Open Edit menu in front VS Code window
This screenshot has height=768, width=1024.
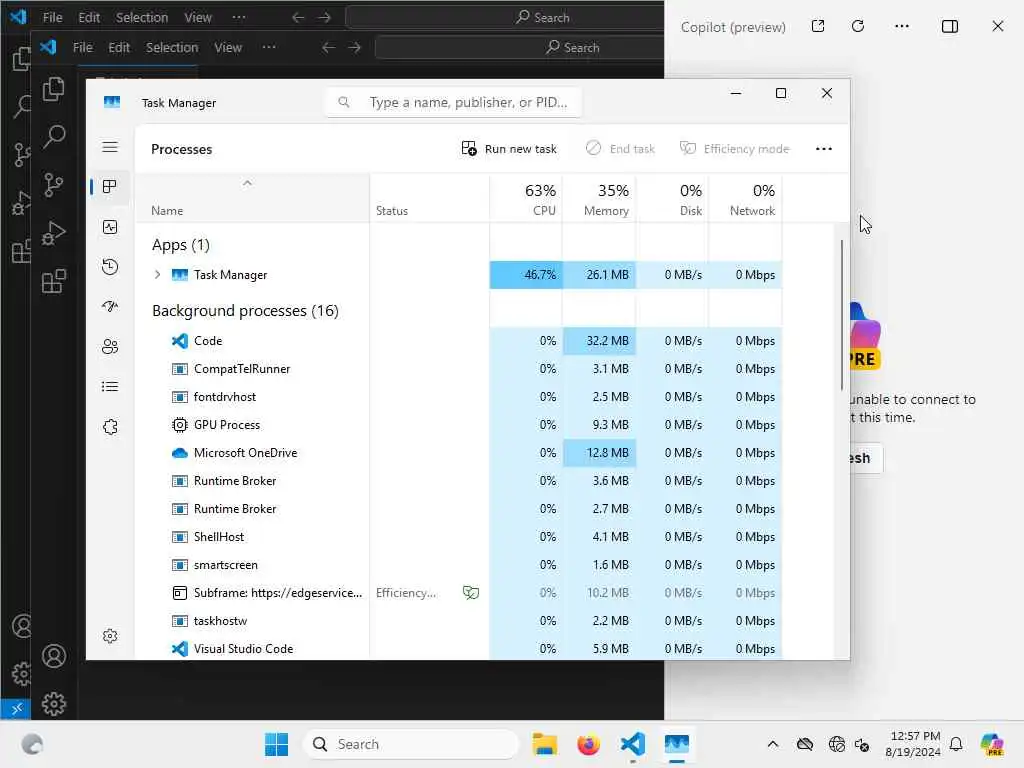pyautogui.click(x=119, y=47)
